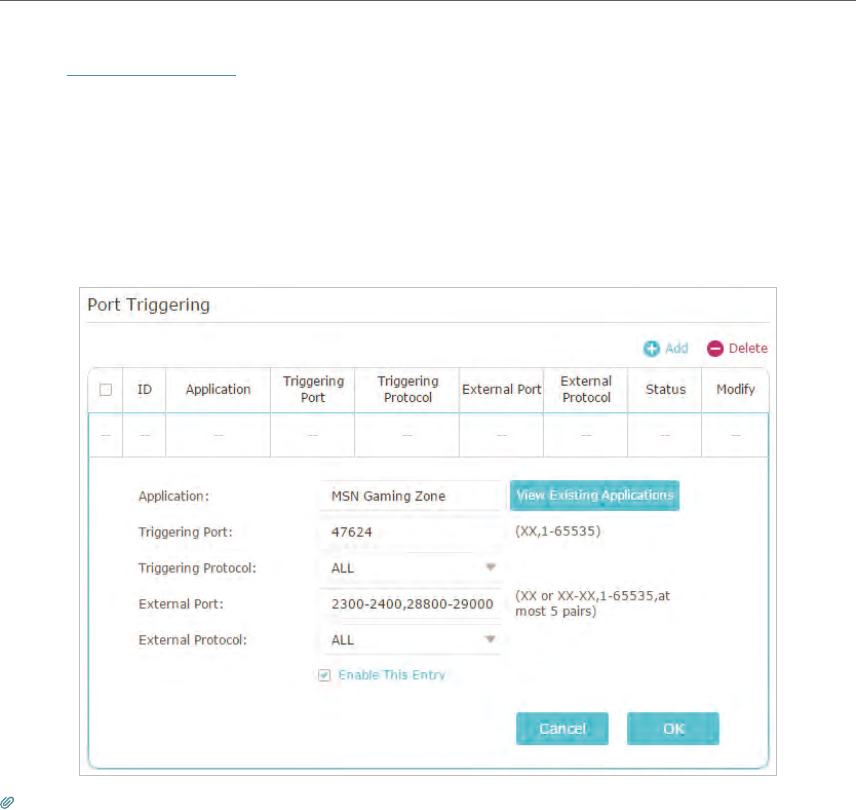This screenshot has width=856, height=810.
Task: Open the Triggering Protocol dropdown
Action: [410, 568]
